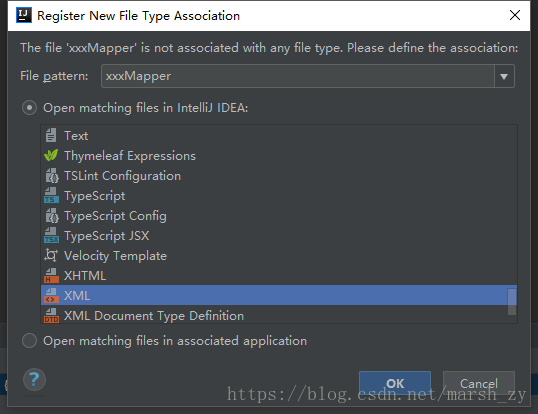Click the TypeScript TS file icon
Viewport: 538px width, 414px height.
(x=51, y=196)
